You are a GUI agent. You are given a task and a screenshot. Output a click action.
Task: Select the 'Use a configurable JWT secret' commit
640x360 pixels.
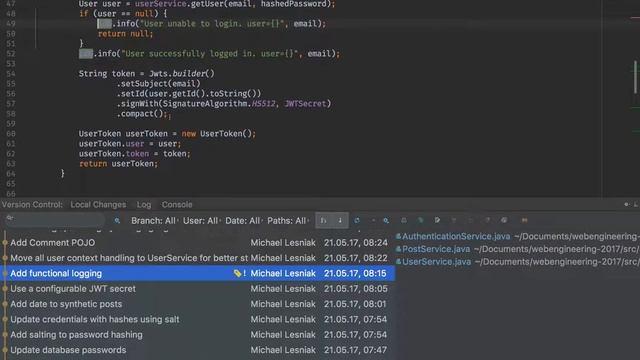coord(198,289)
